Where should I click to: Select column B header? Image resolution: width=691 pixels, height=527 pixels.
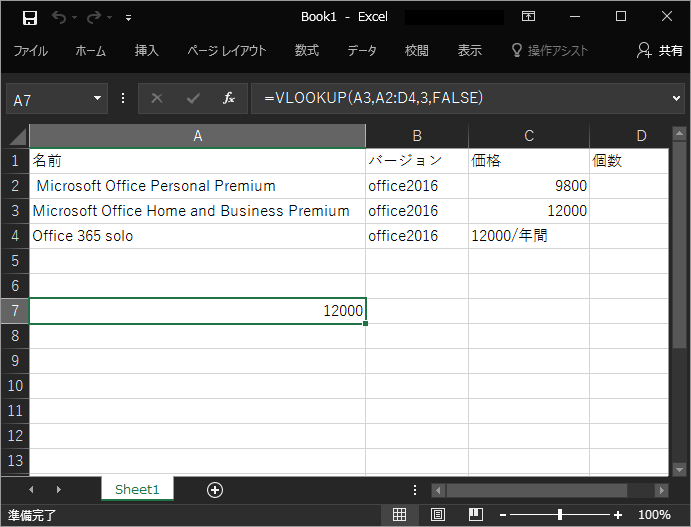[417, 136]
